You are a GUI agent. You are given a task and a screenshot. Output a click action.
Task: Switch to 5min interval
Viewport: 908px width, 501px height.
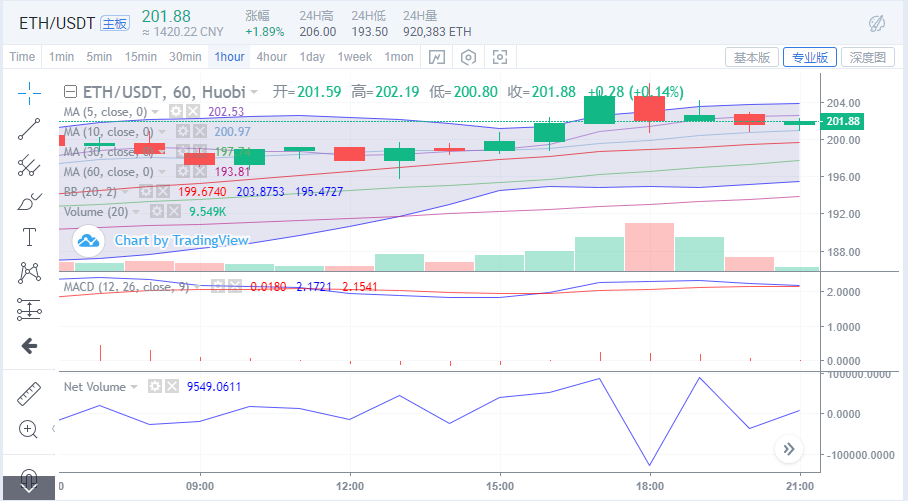coord(99,57)
